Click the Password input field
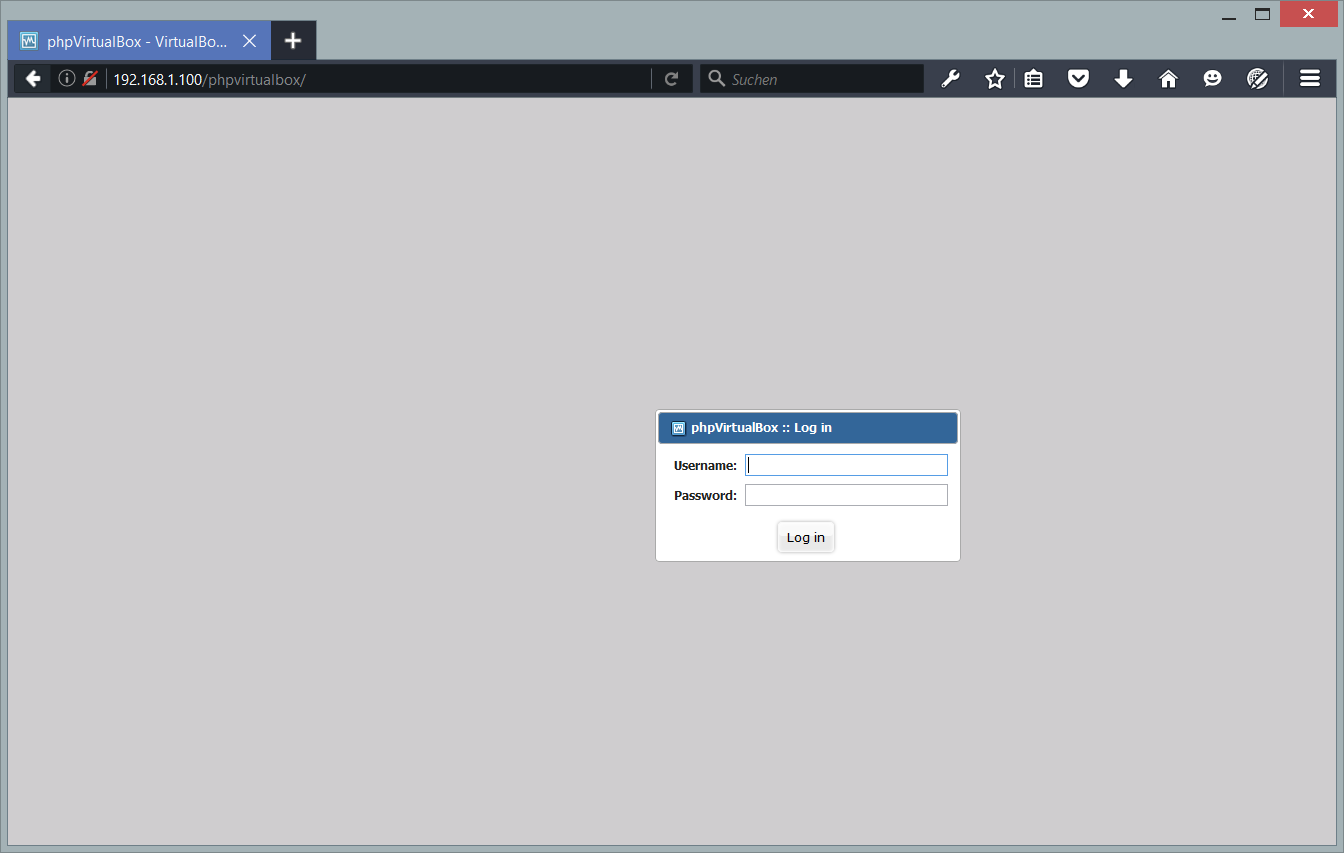 tap(846, 495)
